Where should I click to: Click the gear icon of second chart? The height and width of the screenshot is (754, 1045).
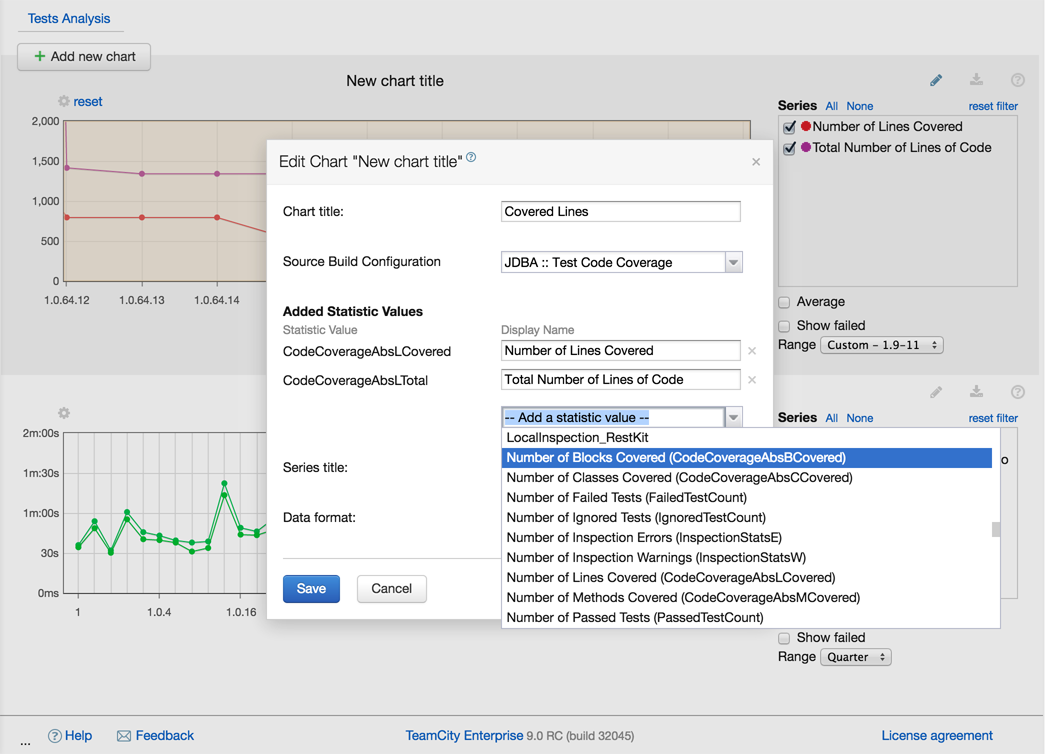click(64, 413)
